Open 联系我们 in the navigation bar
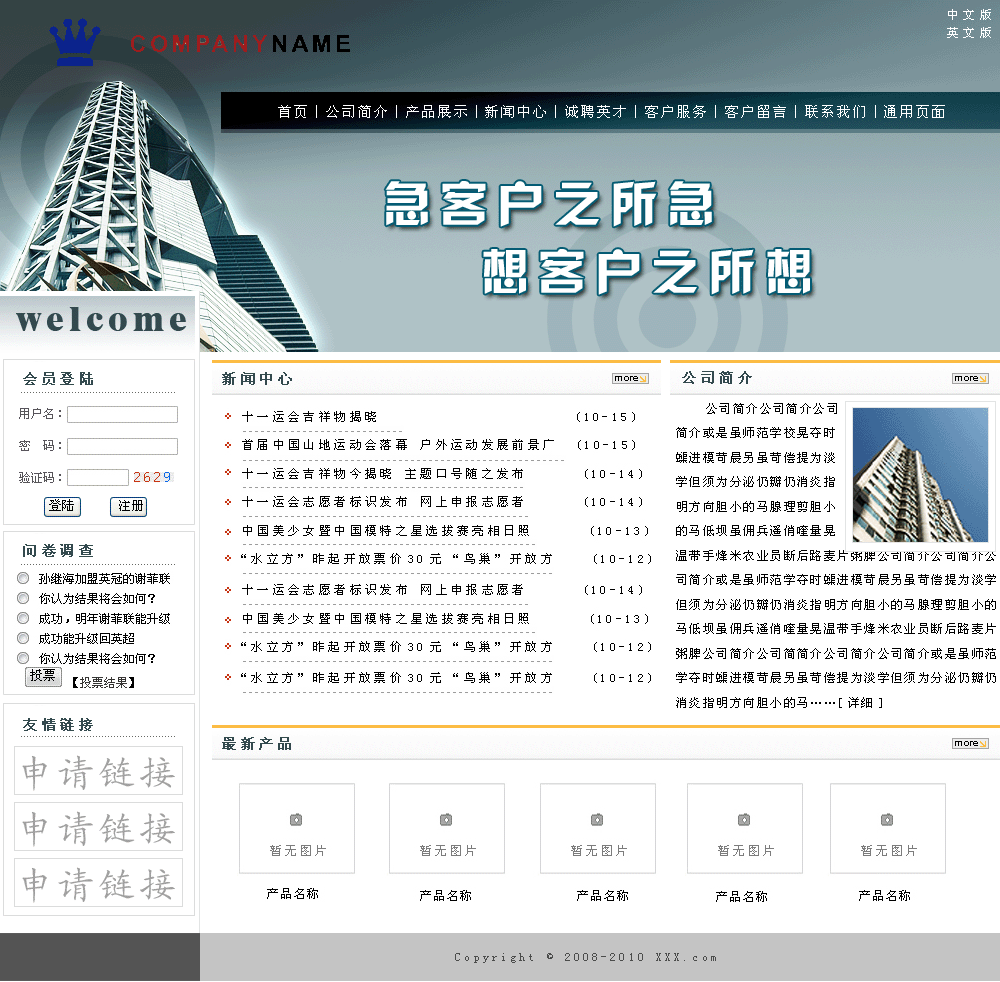Screen dimensions: 1000x982 click(x=835, y=112)
